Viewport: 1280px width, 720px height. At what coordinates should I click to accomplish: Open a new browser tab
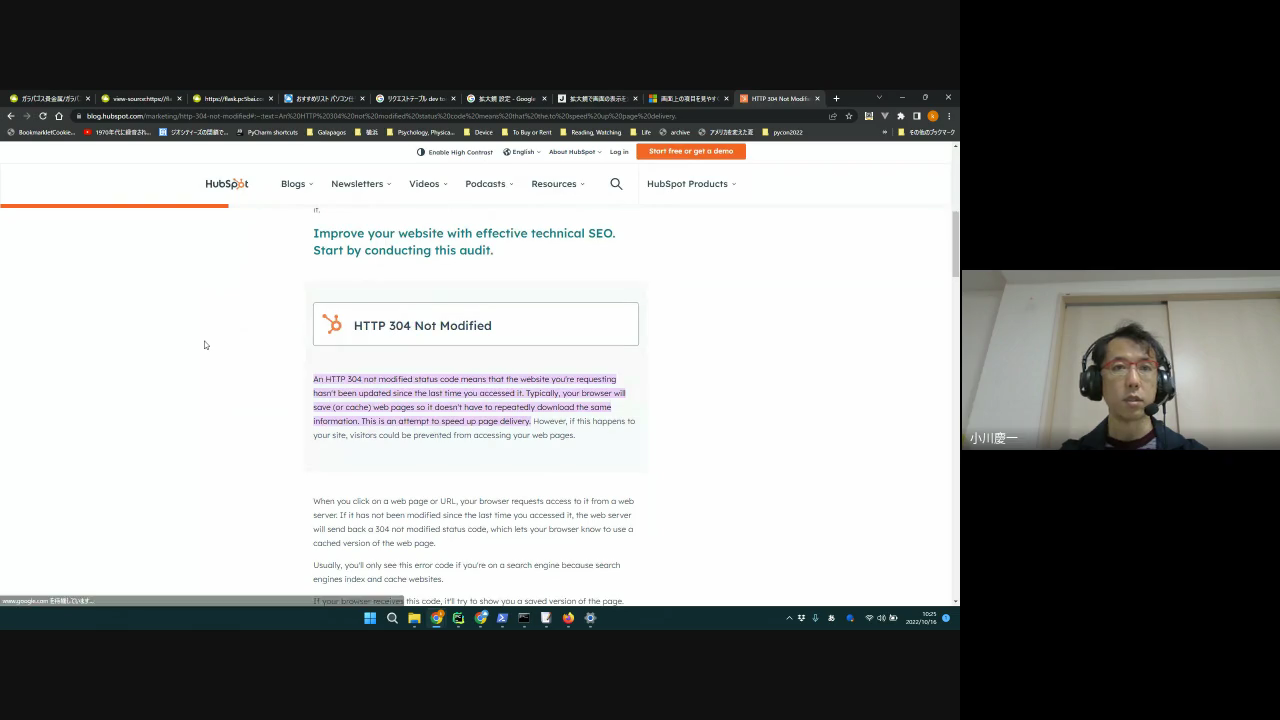(836, 99)
